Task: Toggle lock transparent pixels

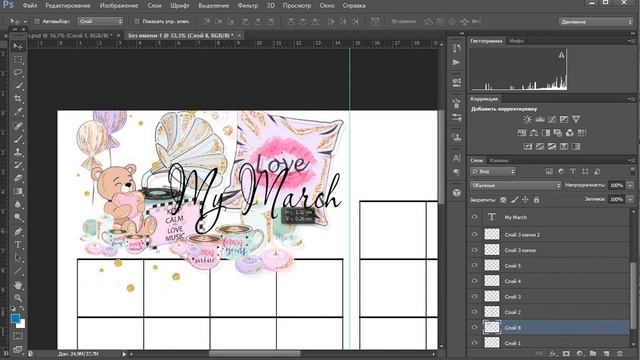Action: [x=503, y=200]
